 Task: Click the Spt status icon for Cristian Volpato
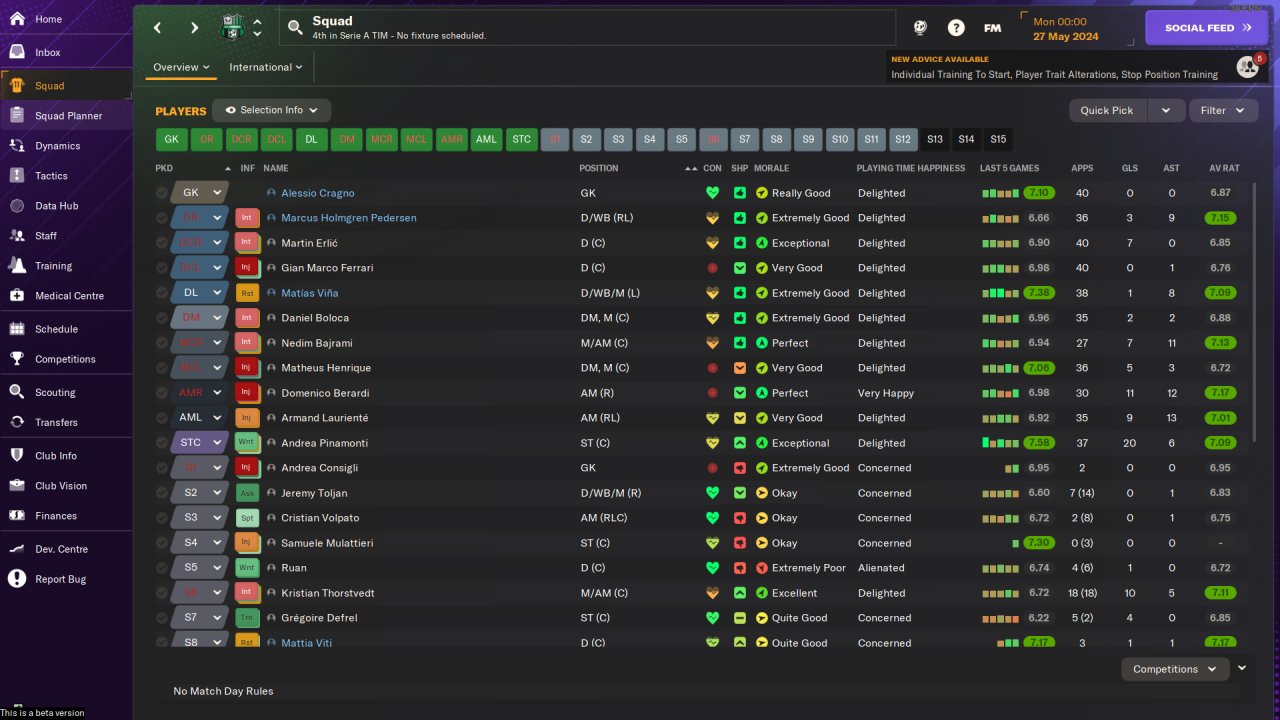click(x=247, y=518)
